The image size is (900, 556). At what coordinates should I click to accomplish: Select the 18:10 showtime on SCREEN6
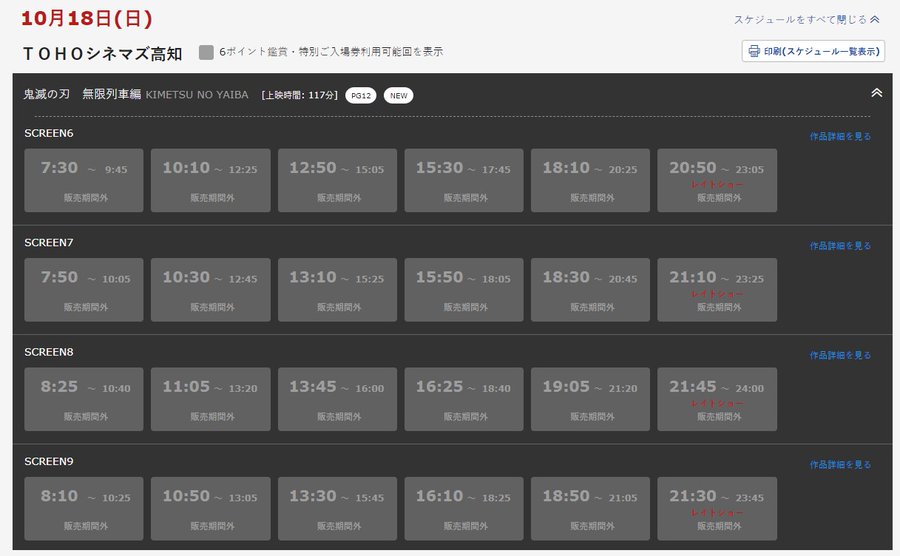pyautogui.click(x=591, y=181)
